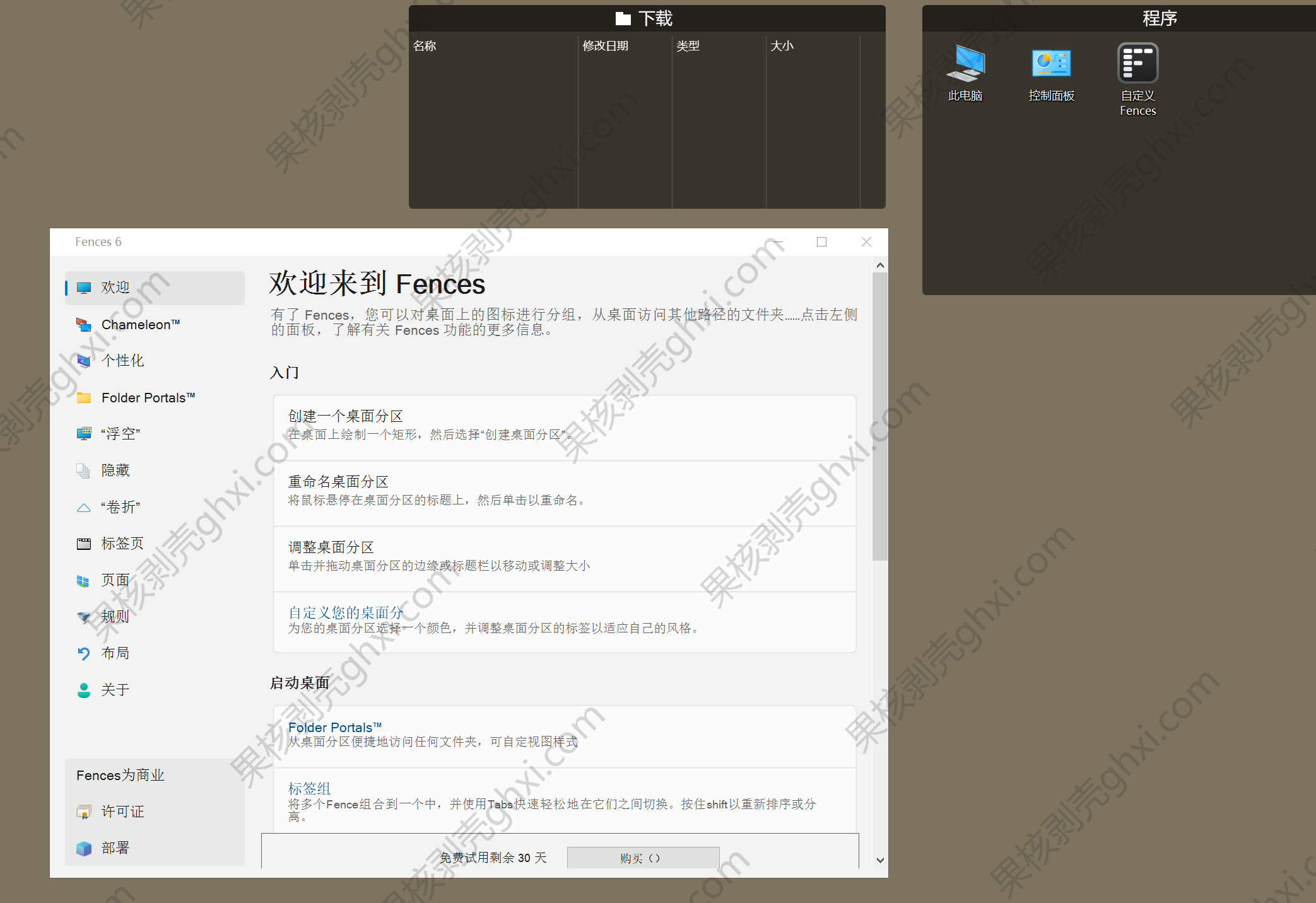This screenshot has height=903, width=1316.
Task: Open the 个性化 settings section
Action: pyautogui.click(x=122, y=360)
